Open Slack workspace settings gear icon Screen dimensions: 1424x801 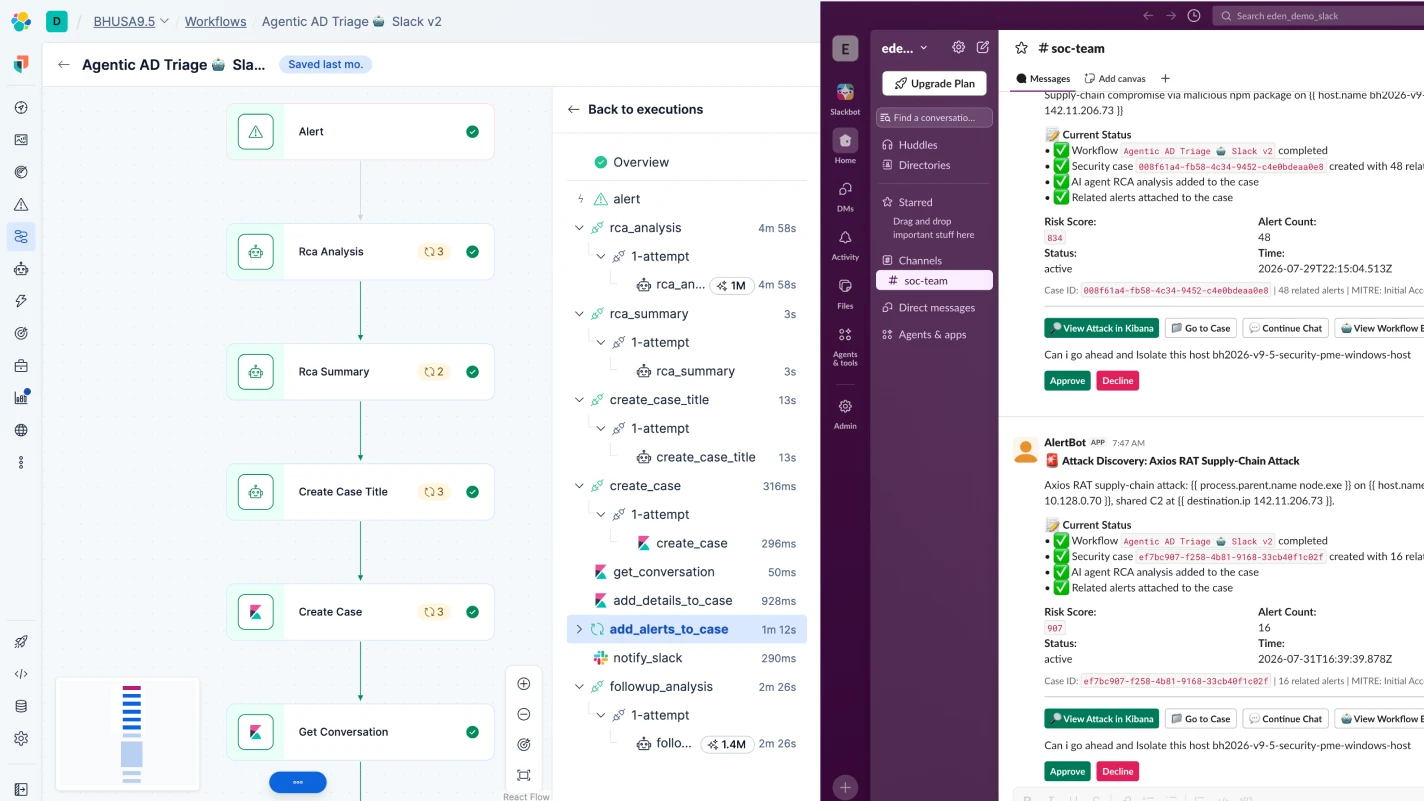point(958,47)
